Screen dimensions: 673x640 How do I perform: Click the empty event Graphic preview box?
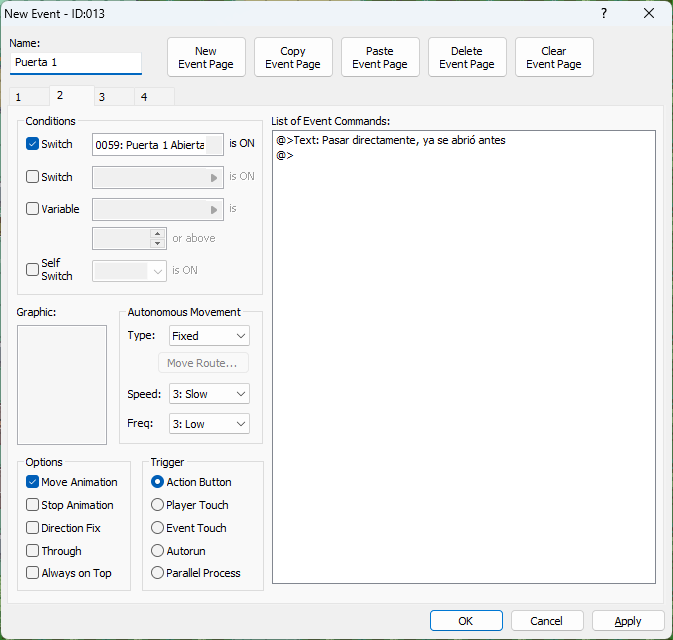coord(62,384)
